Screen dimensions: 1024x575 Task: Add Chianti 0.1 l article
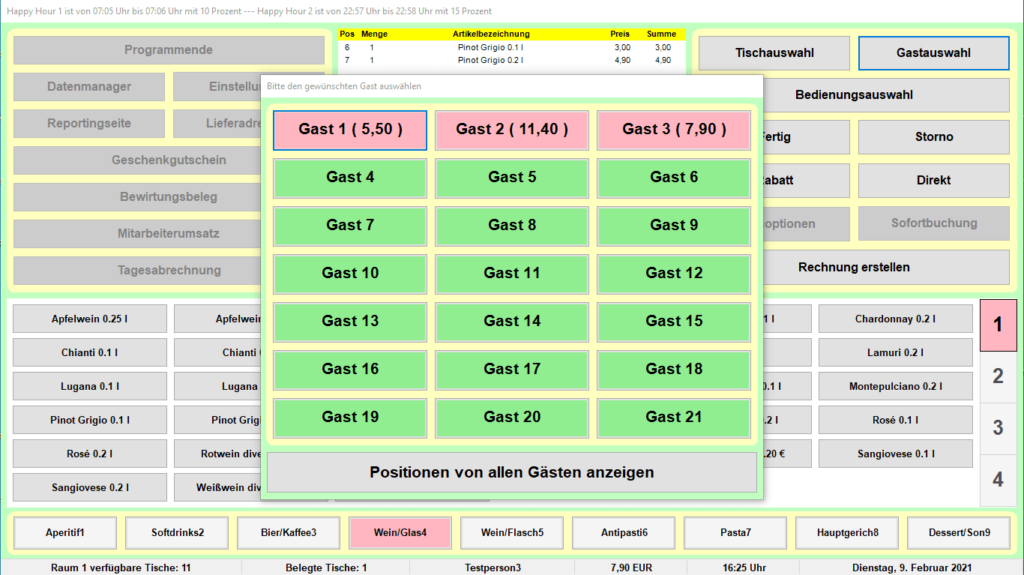coord(89,353)
